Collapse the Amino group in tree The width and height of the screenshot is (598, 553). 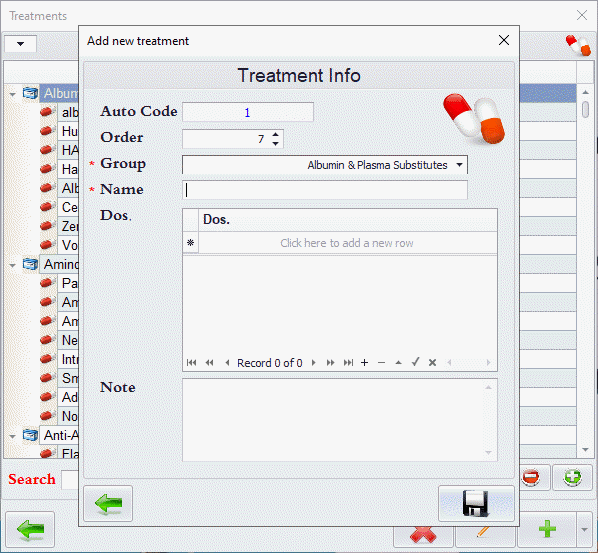pos(13,265)
